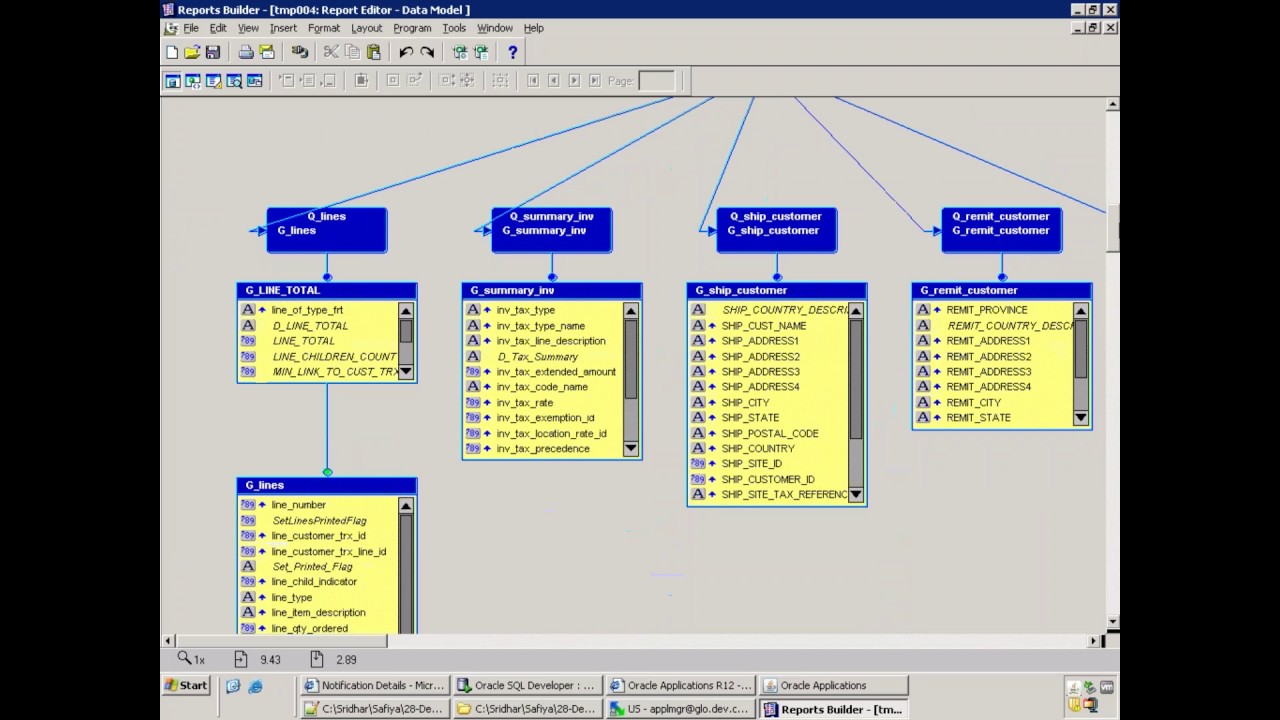Select the G_lines group title bar
1280x720 pixels.
point(327,485)
